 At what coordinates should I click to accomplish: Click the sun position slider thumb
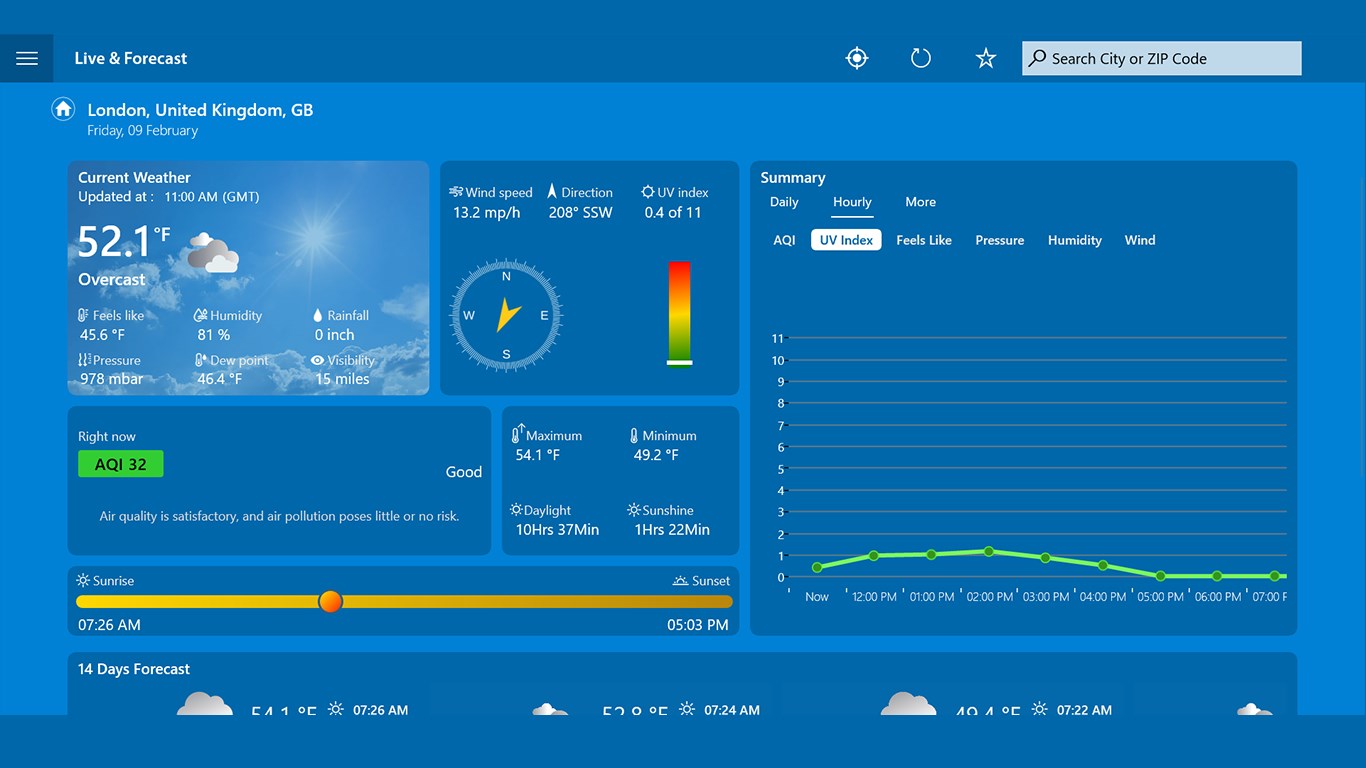330,601
